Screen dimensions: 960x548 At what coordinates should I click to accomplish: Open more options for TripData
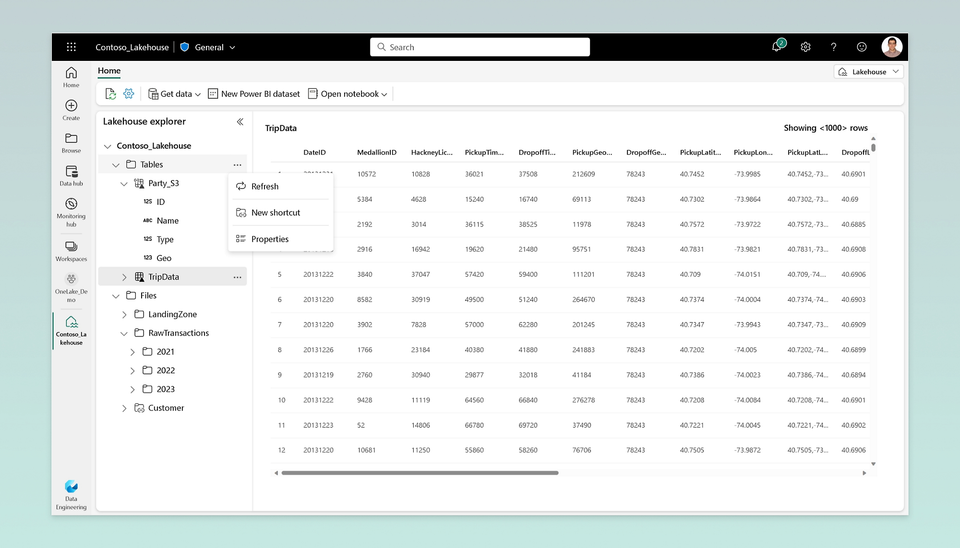click(x=237, y=277)
